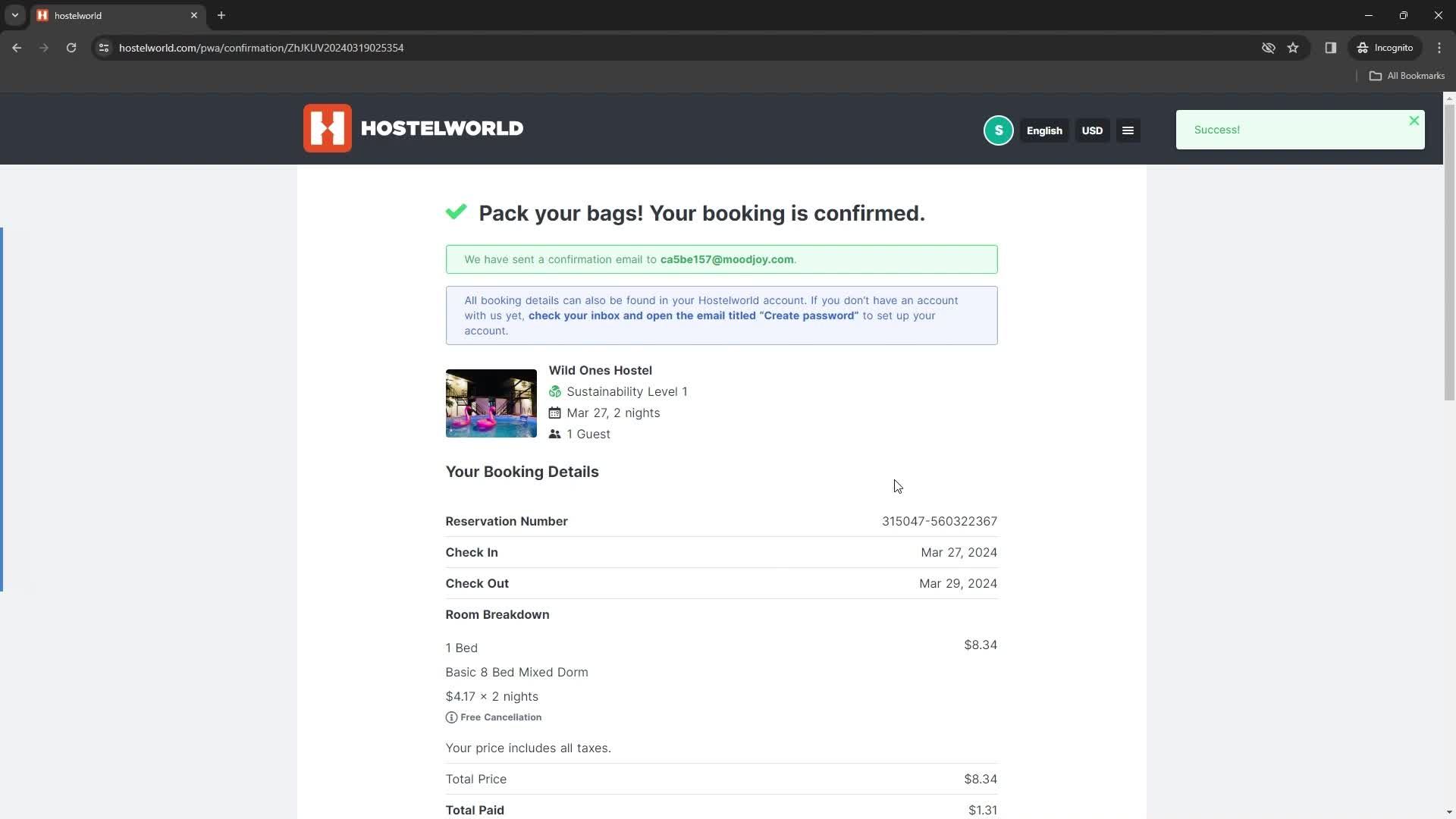Screen dimensions: 1456x819
Task: Click the browser forward arrow
Action: tap(44, 48)
